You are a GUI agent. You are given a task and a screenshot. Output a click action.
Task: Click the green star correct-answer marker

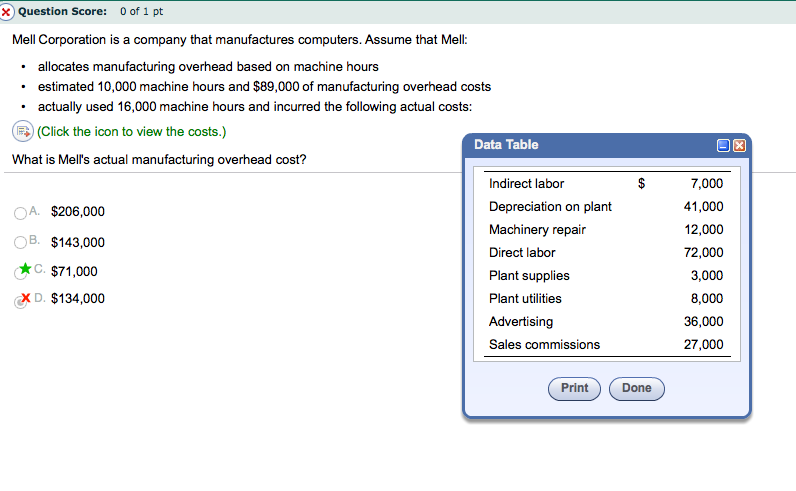25,268
